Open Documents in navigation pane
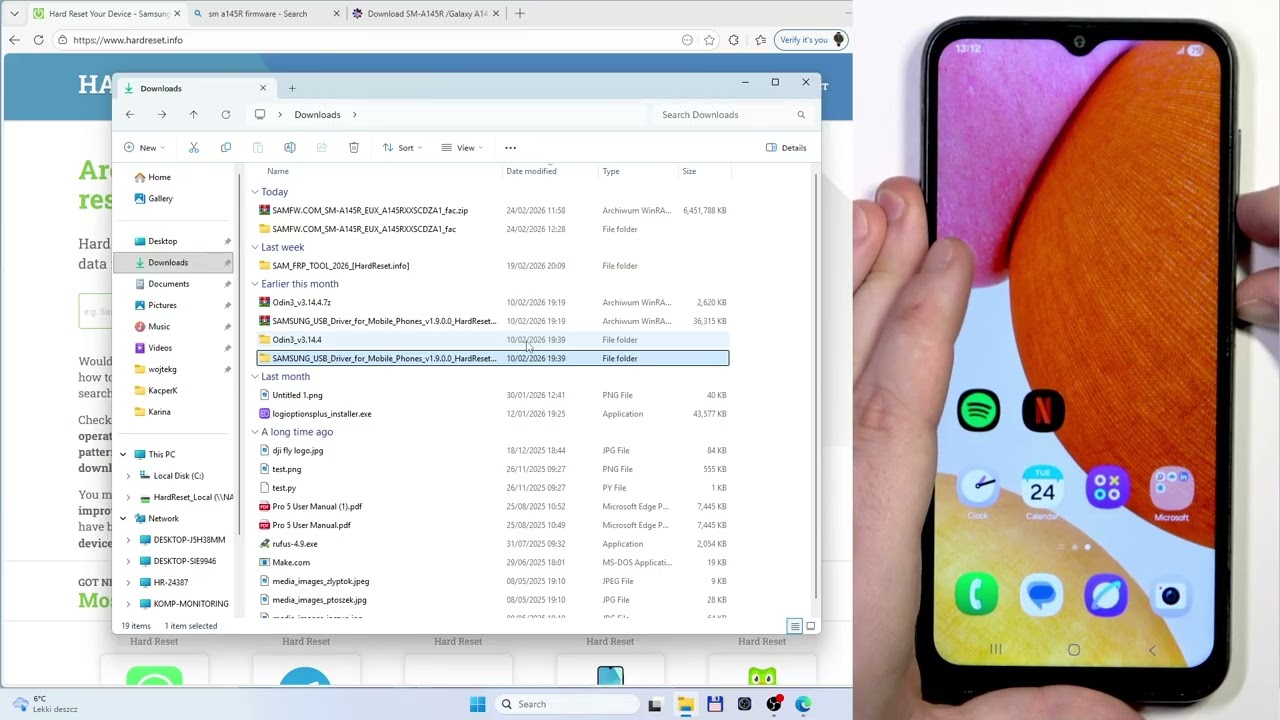This screenshot has width=1280, height=720. 168,284
